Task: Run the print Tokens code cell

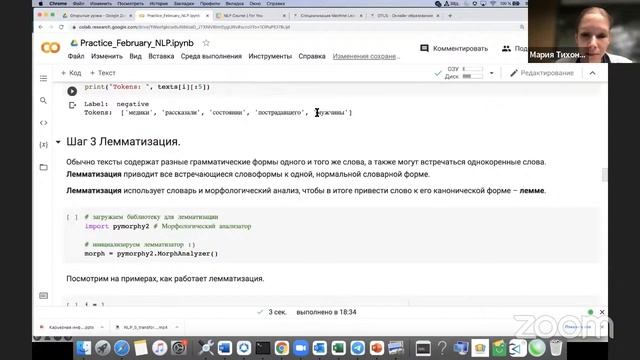Action: coord(72,91)
